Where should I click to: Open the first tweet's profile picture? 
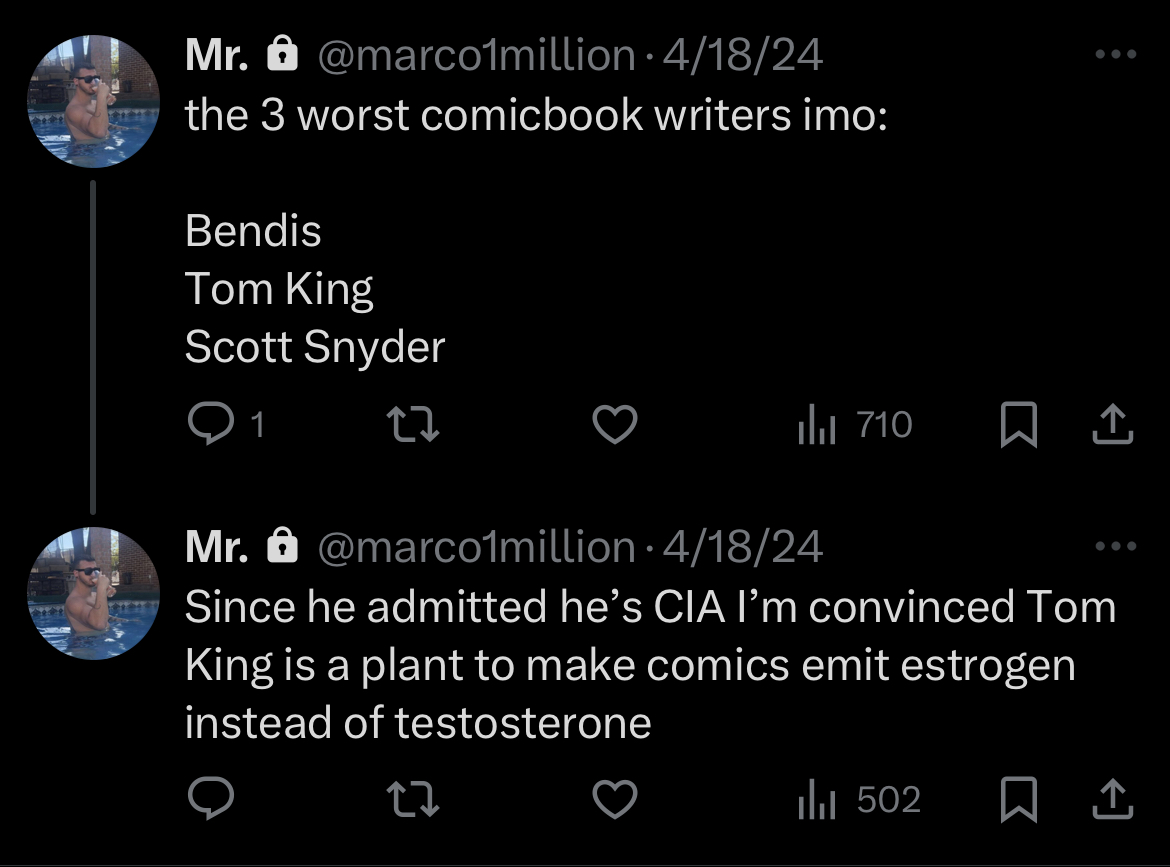(93, 101)
